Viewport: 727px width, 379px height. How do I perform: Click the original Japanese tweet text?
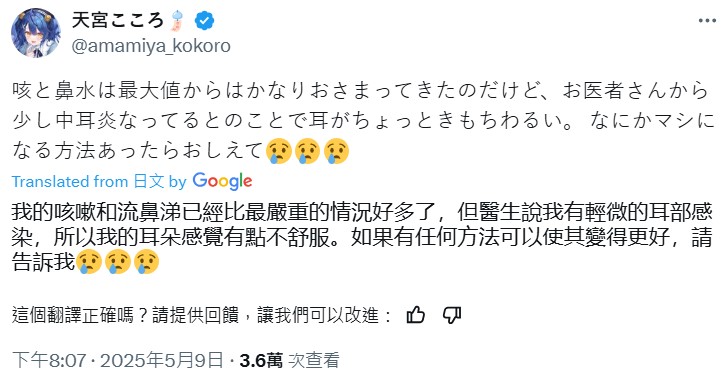[x=364, y=121]
